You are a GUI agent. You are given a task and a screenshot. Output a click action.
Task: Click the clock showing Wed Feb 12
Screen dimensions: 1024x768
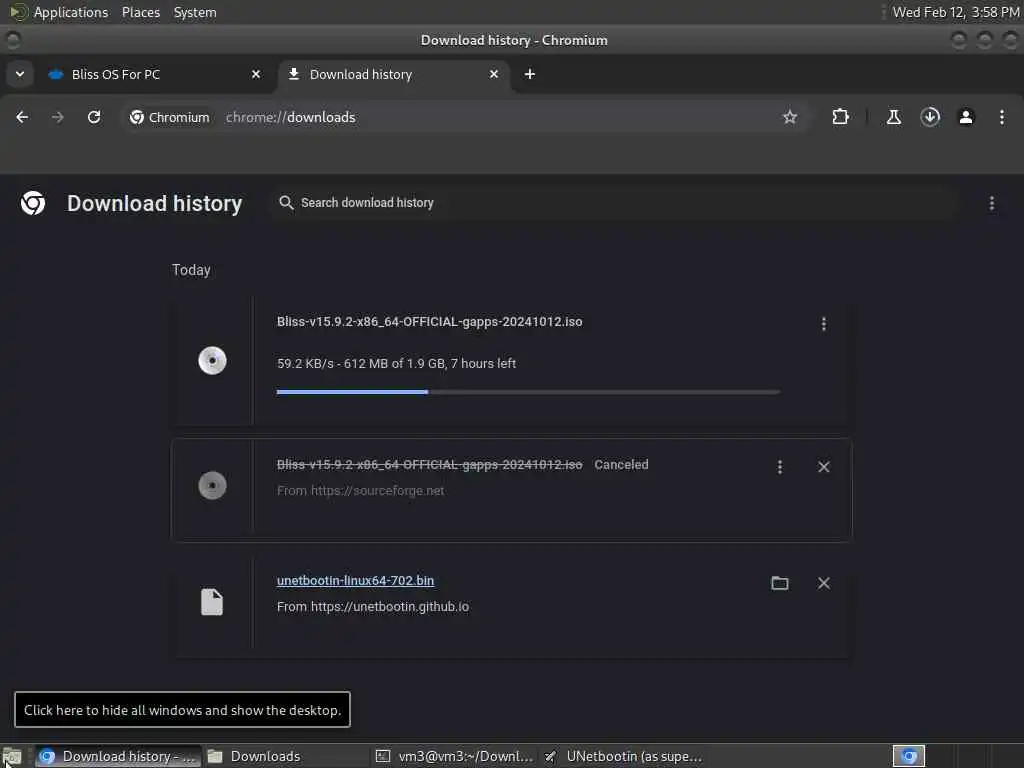click(x=955, y=12)
